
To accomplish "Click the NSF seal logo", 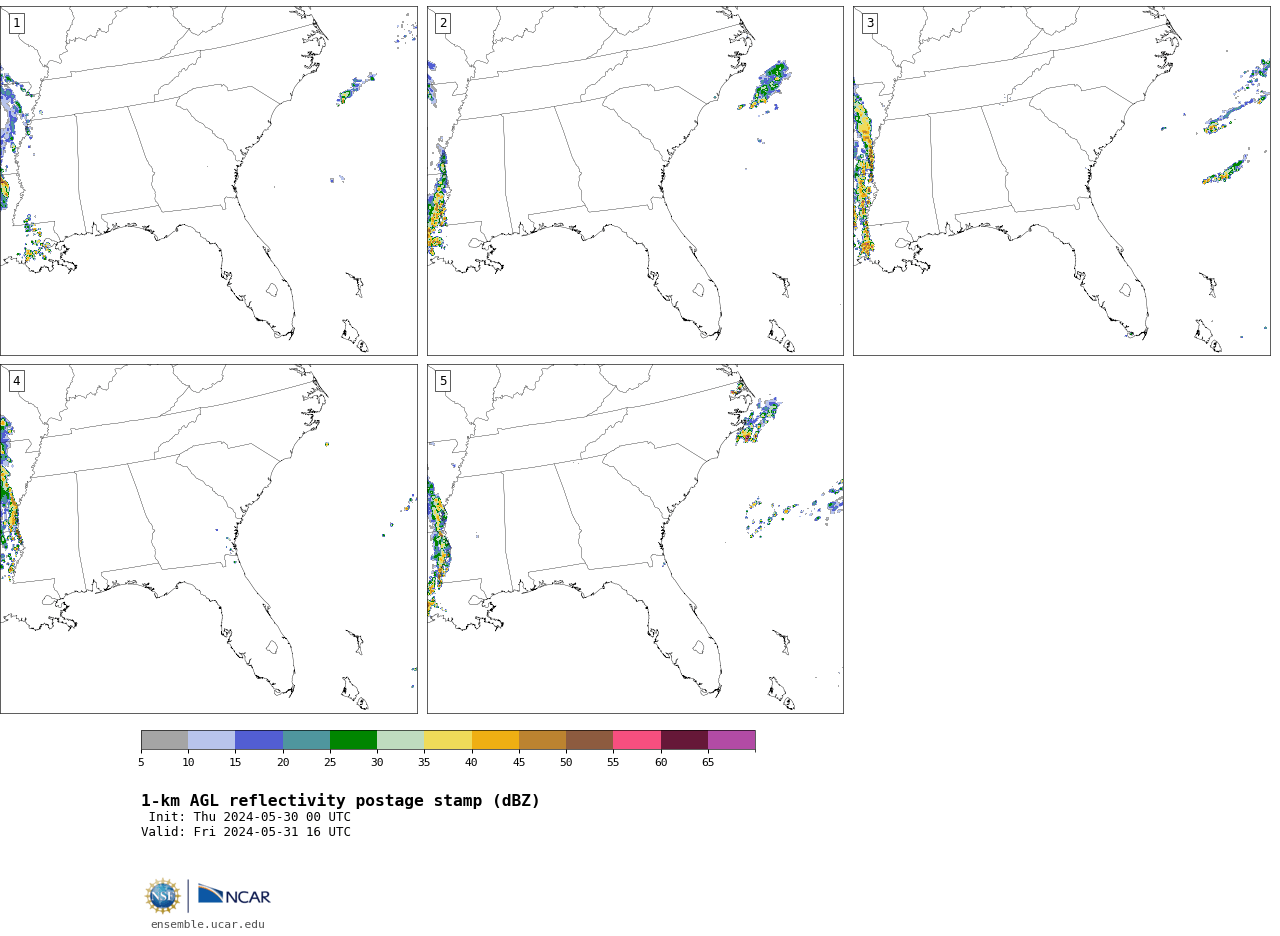I will [x=163, y=896].
